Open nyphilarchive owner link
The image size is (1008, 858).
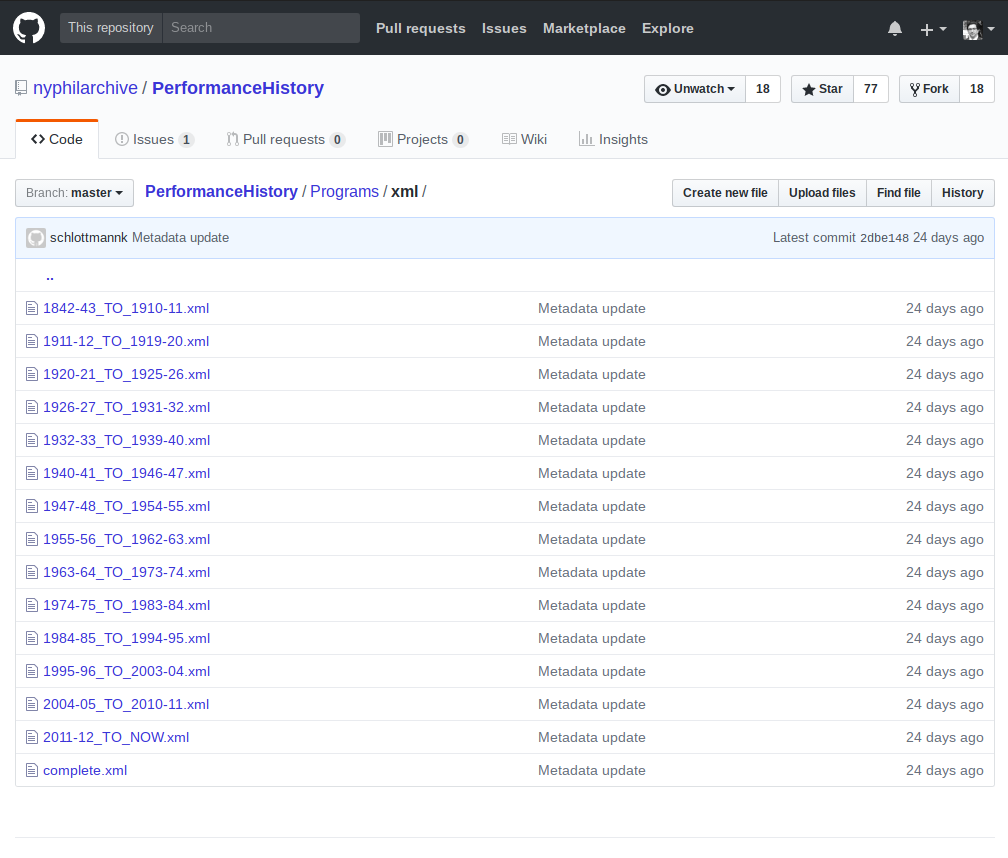tap(86, 88)
